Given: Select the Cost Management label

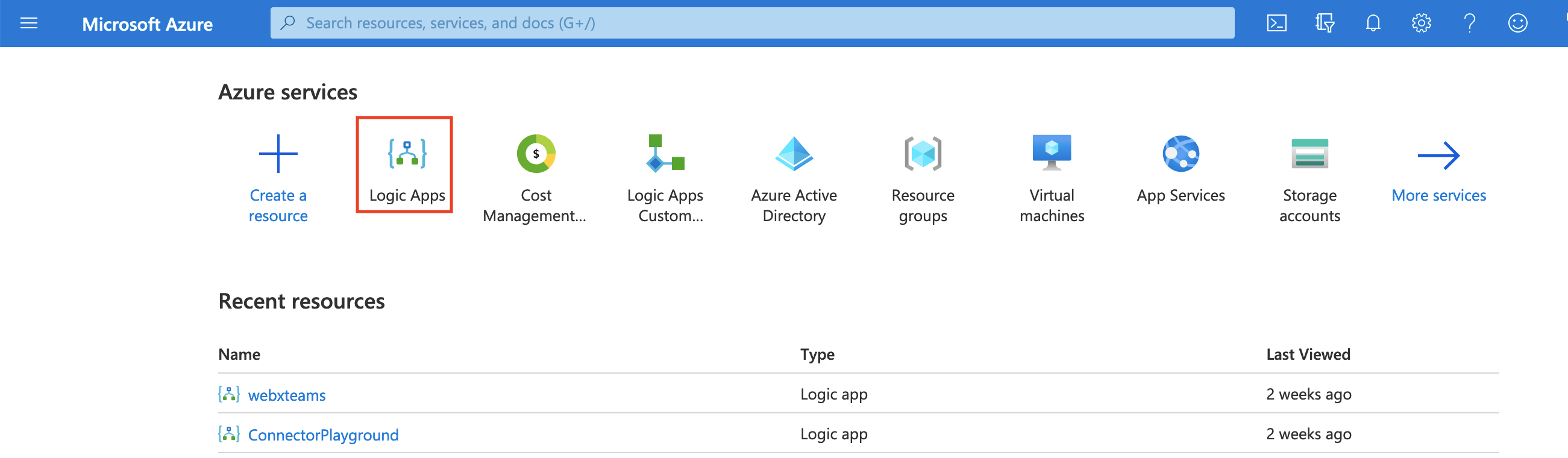Looking at the screenshot, I should point(535,205).
